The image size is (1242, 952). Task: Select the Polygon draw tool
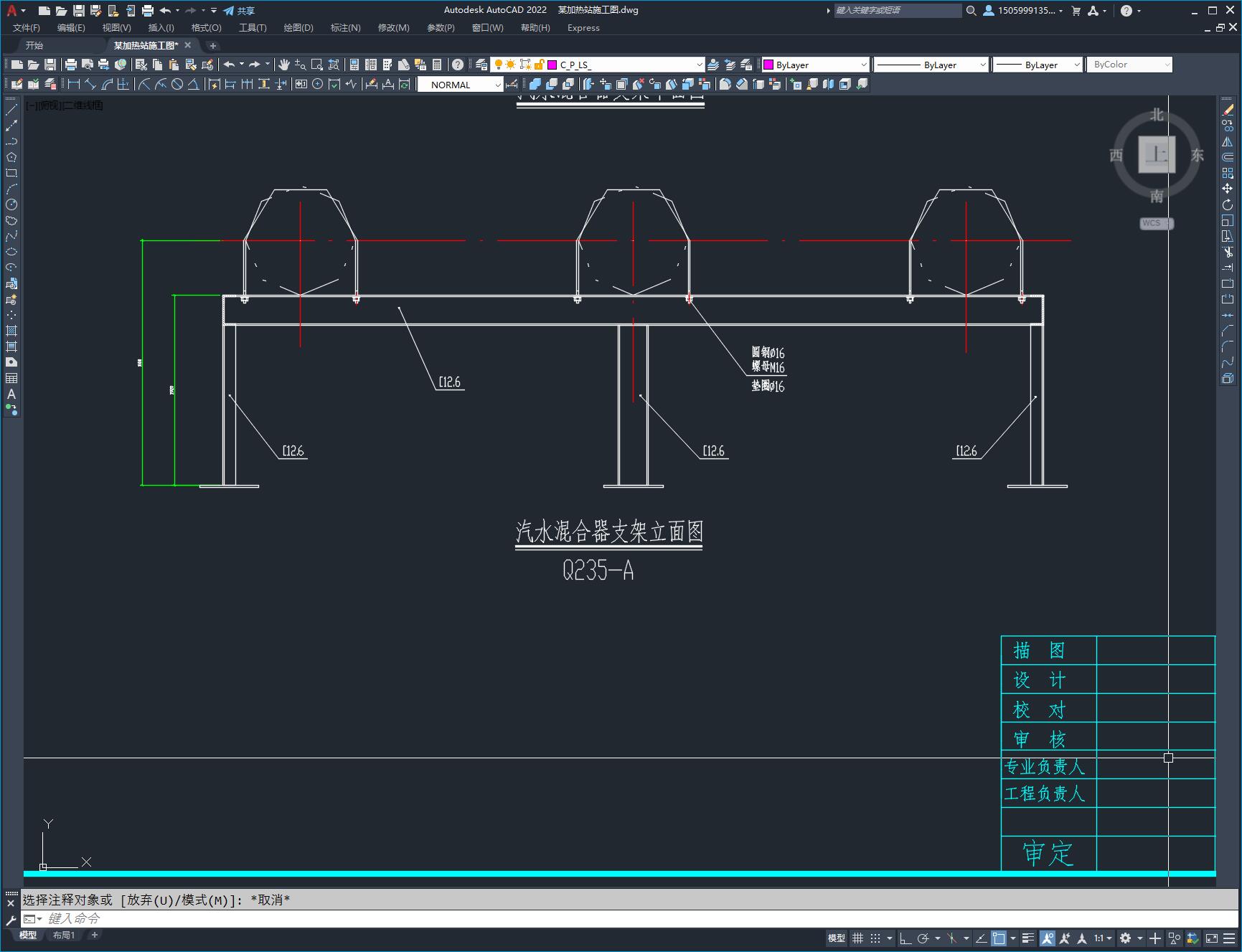point(11,157)
